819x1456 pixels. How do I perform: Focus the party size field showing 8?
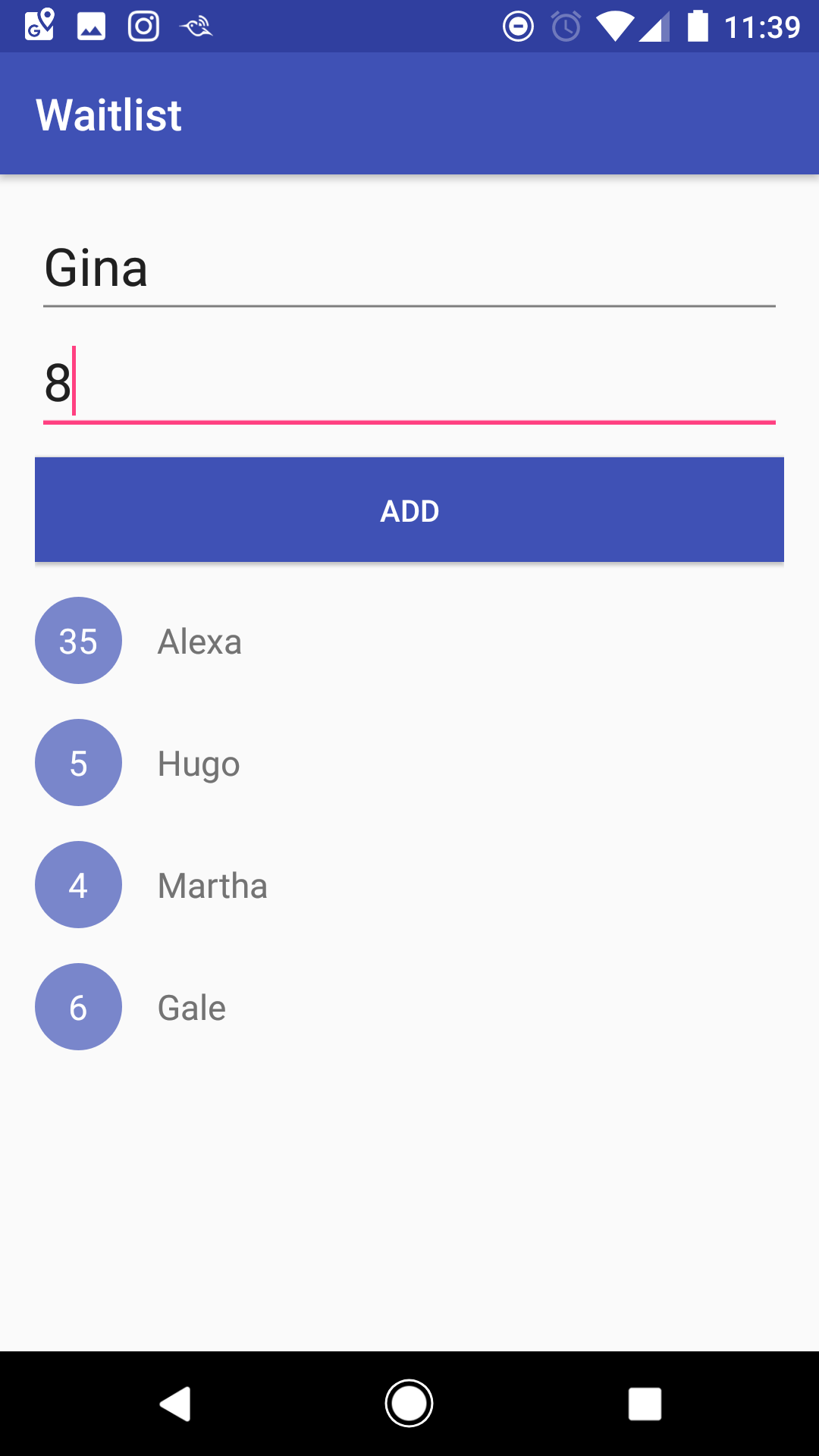409,383
